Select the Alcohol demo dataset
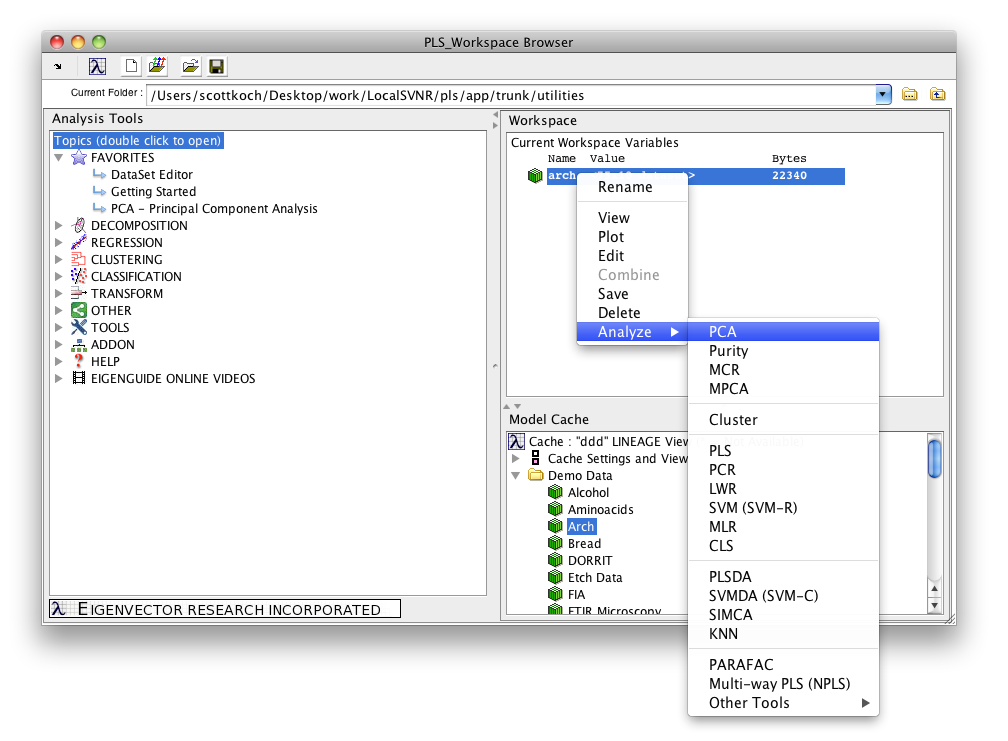Image resolution: width=1008 pixels, height=741 pixels. pyautogui.click(x=588, y=493)
